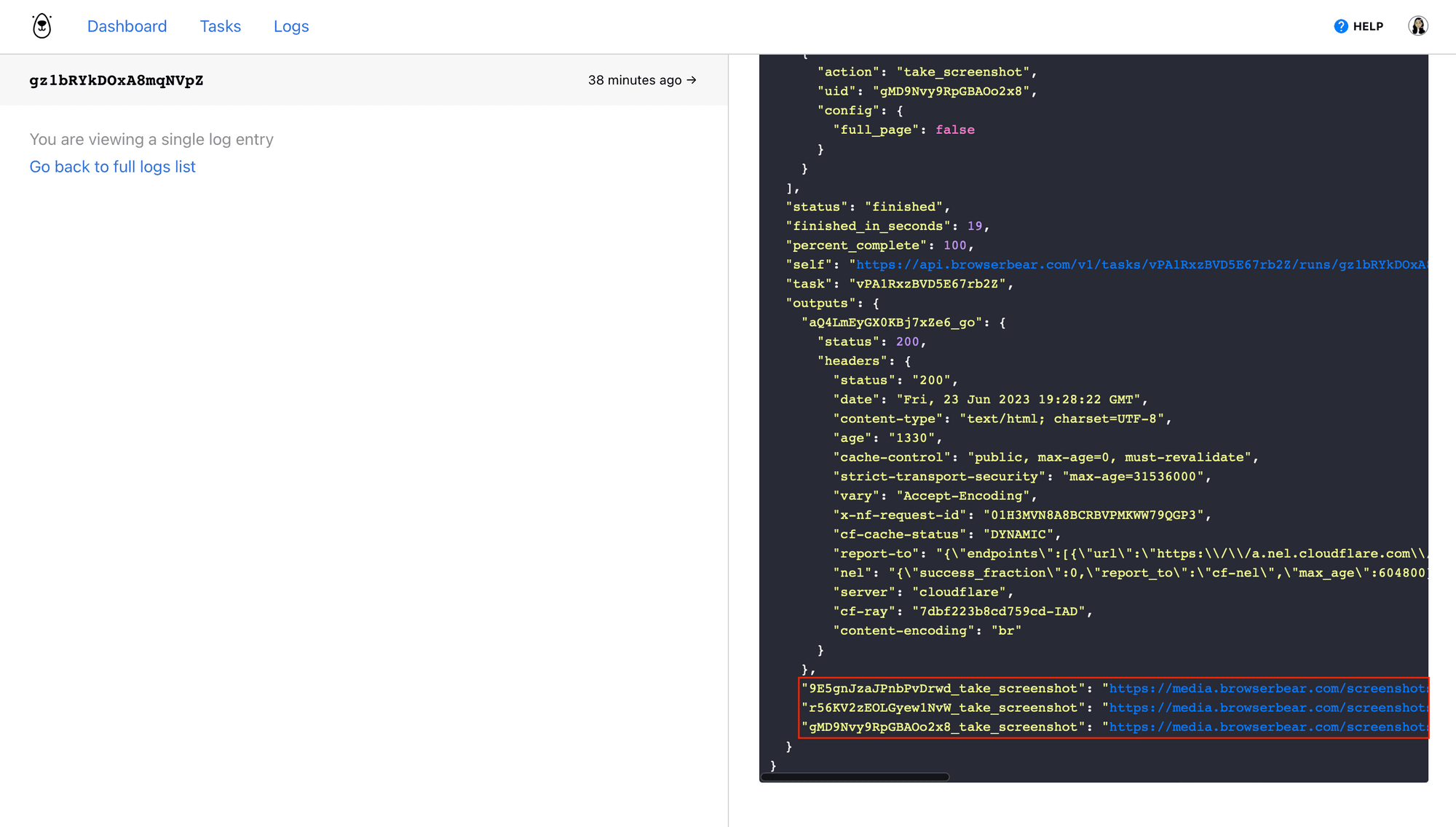Select the false value on the full_page line
This screenshot has width=1456, height=827.
(x=954, y=130)
